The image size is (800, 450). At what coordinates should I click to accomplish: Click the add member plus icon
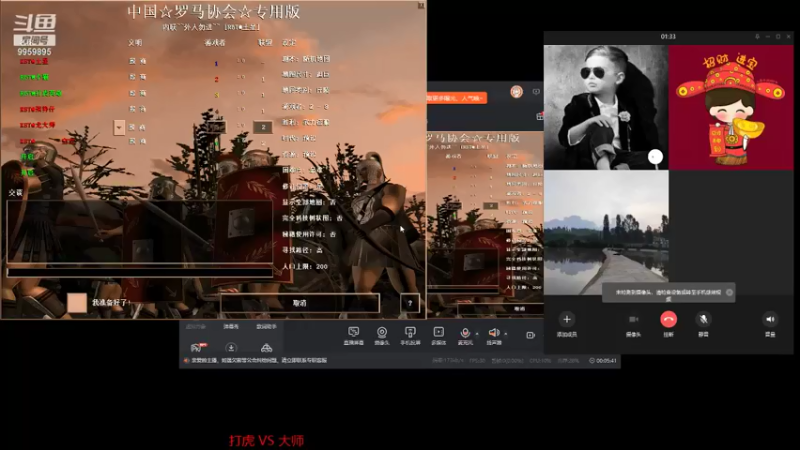[x=566, y=319]
